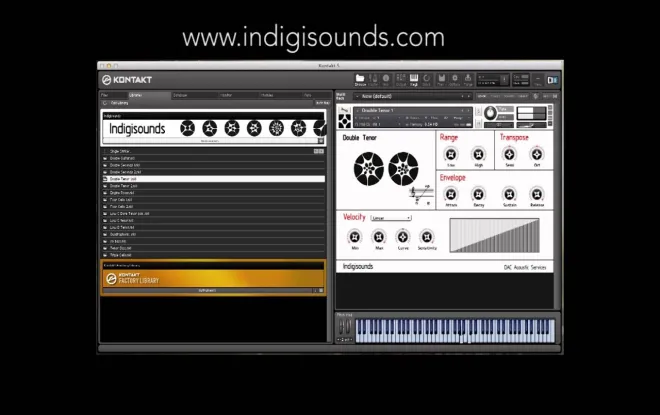The height and width of the screenshot is (415, 660).
Task: Click the Range Low knob
Action: 451,154
